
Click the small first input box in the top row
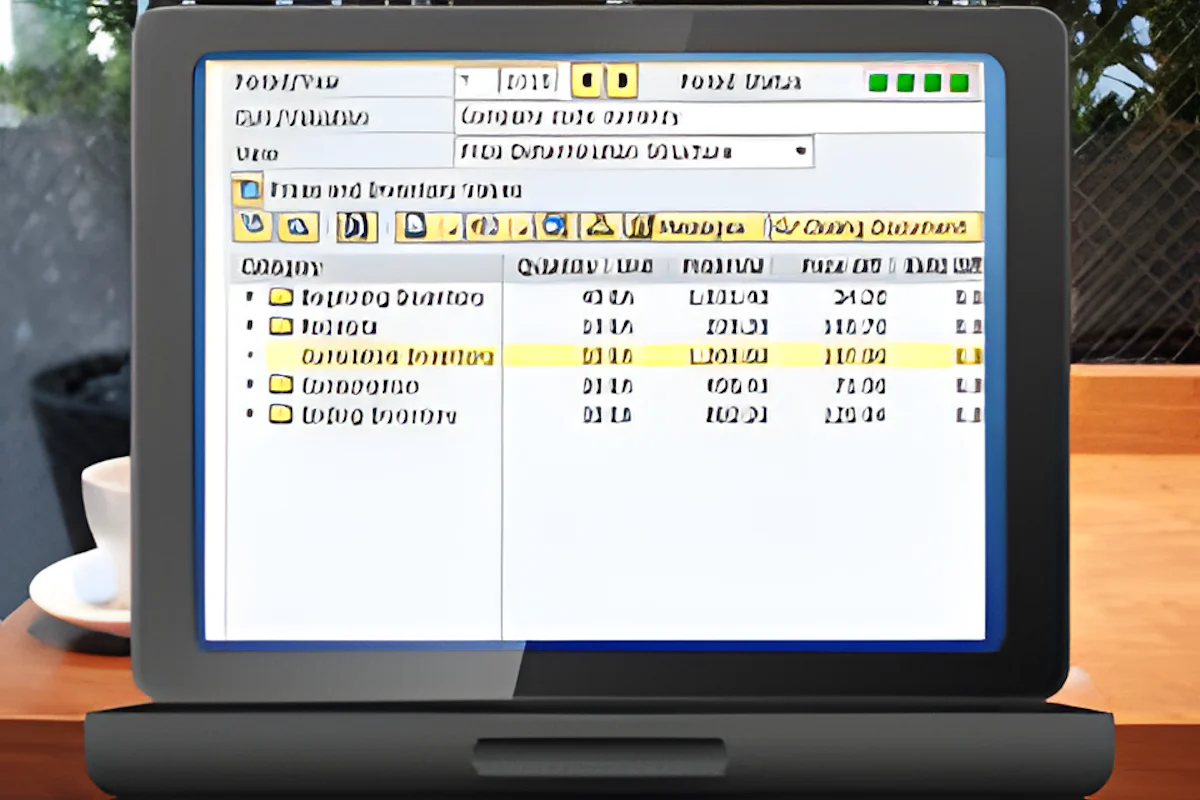[x=476, y=81]
